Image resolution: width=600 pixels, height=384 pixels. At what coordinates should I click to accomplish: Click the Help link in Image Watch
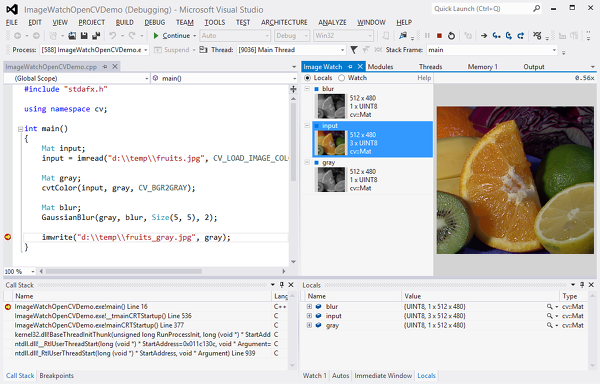(424, 78)
